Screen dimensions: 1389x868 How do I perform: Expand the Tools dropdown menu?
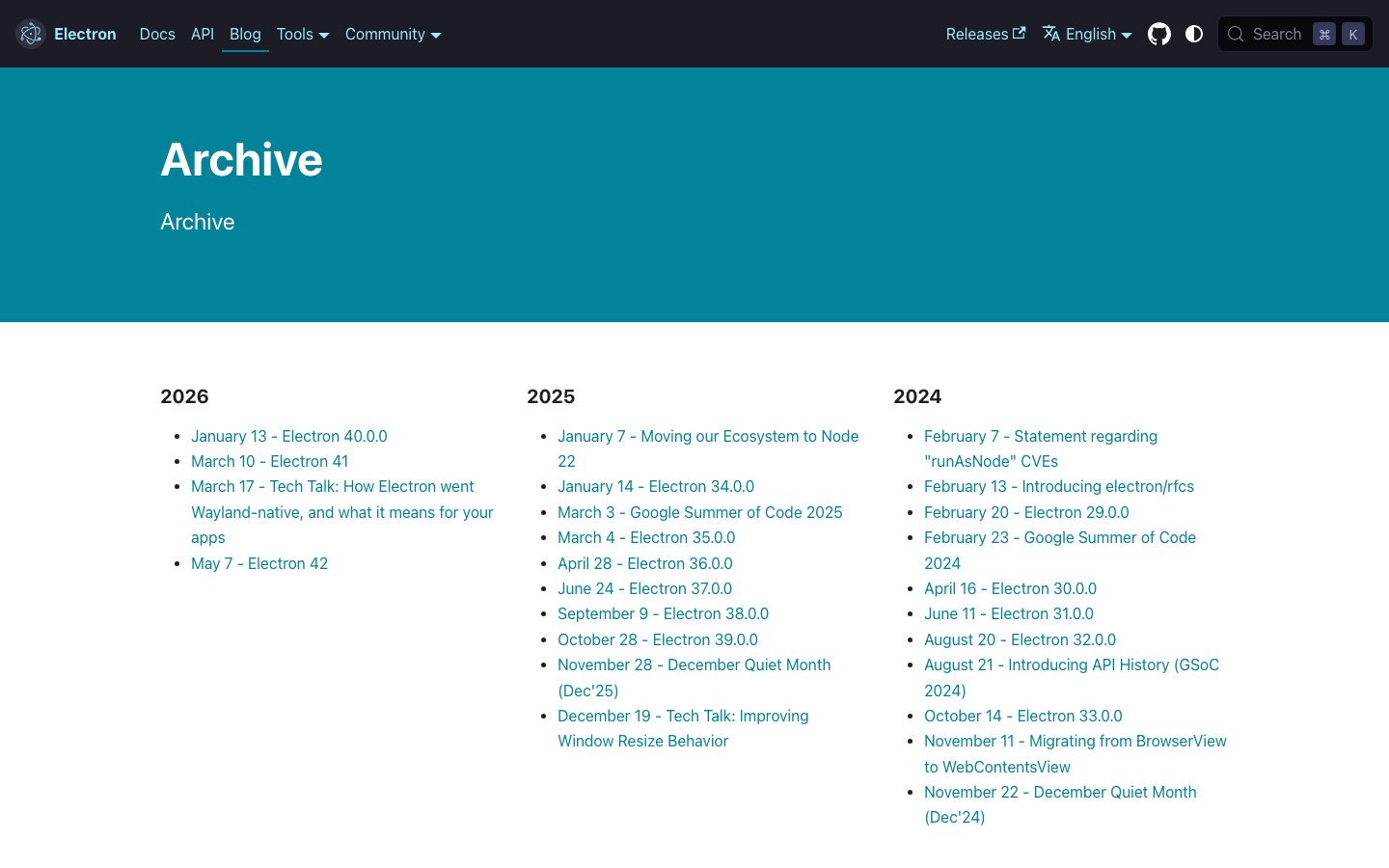point(303,34)
